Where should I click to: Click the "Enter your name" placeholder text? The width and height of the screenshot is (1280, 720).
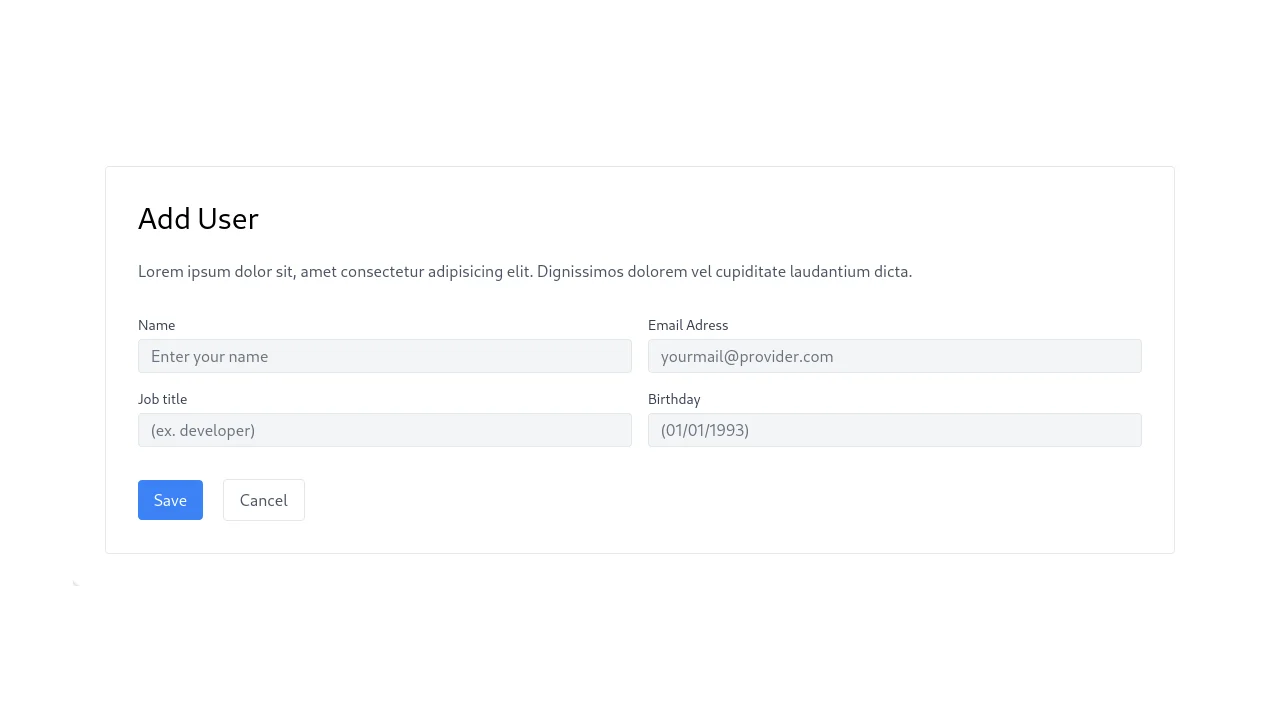(209, 356)
